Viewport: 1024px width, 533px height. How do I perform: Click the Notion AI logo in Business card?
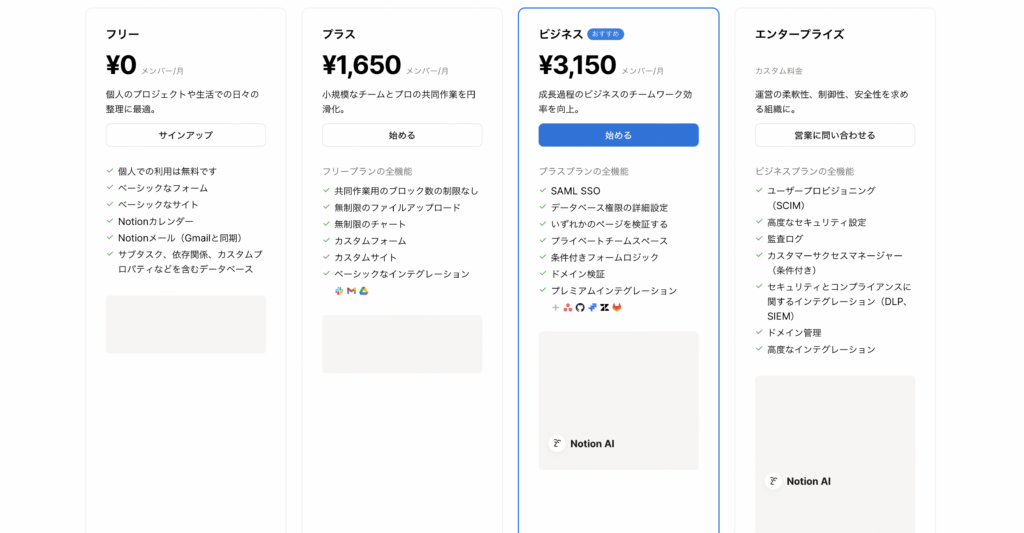[557, 443]
